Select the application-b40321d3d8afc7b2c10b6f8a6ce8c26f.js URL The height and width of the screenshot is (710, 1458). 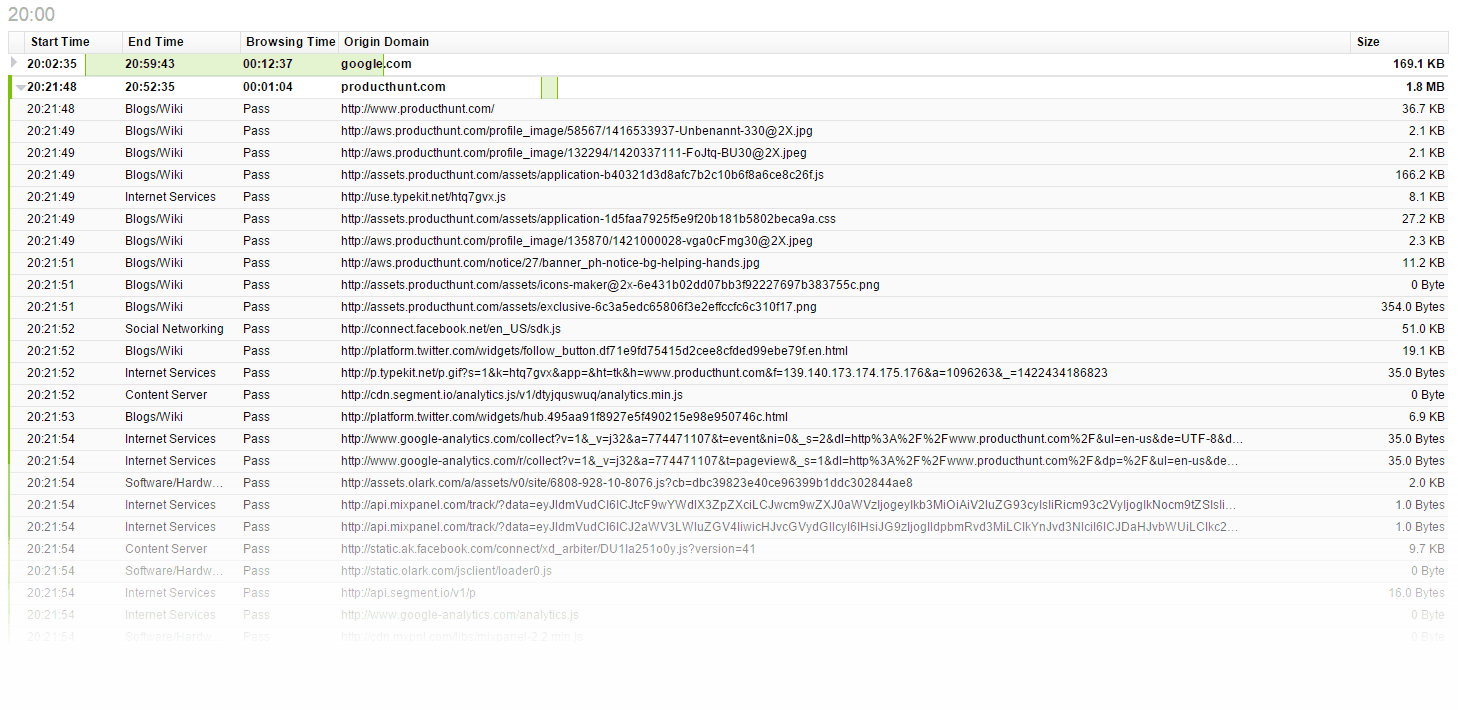[582, 175]
